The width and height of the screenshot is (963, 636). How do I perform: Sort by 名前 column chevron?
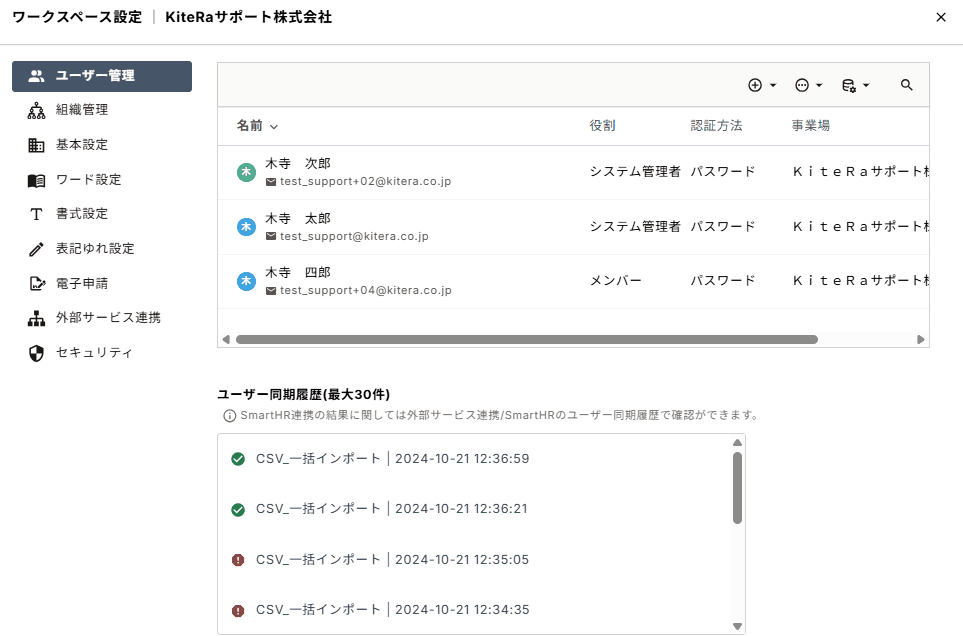coord(274,126)
